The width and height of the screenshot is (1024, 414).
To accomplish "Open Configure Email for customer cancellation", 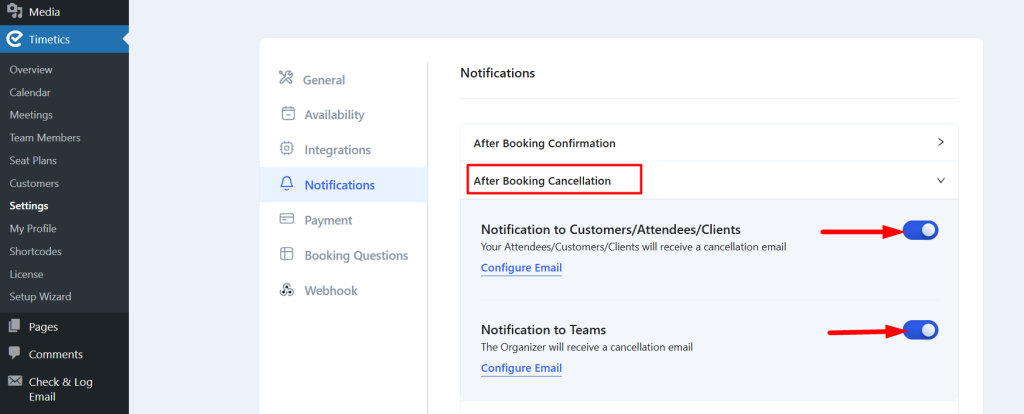I will [x=521, y=268].
